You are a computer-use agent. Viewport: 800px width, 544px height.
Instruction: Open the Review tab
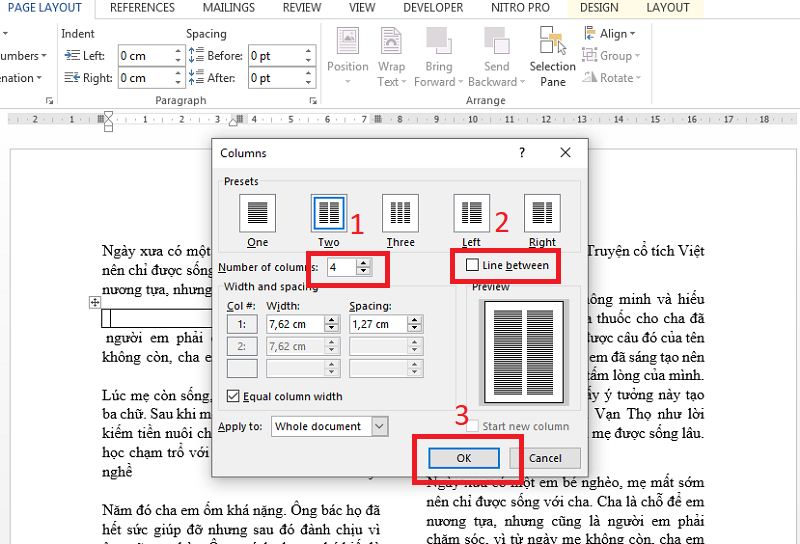click(302, 8)
